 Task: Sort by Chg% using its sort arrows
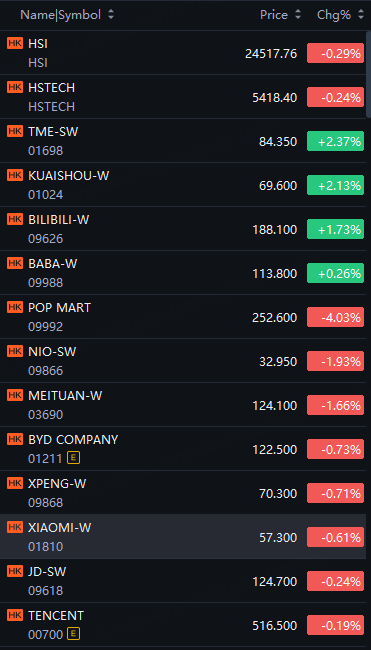click(361, 15)
